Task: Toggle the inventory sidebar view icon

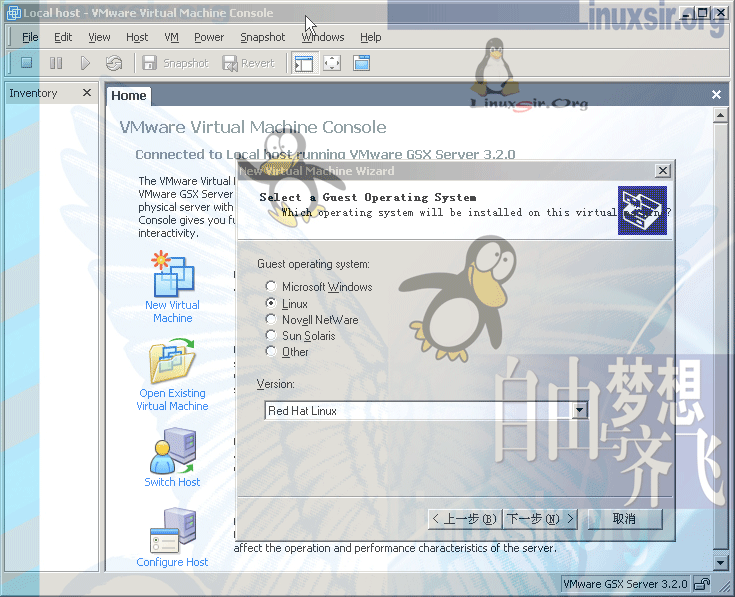Action: coord(304,63)
